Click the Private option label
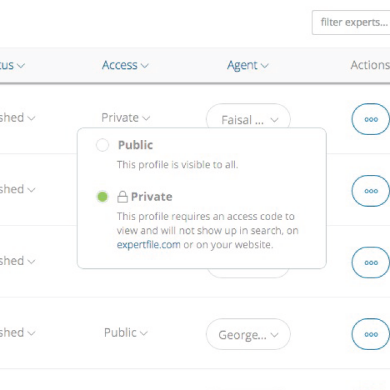 152,197
